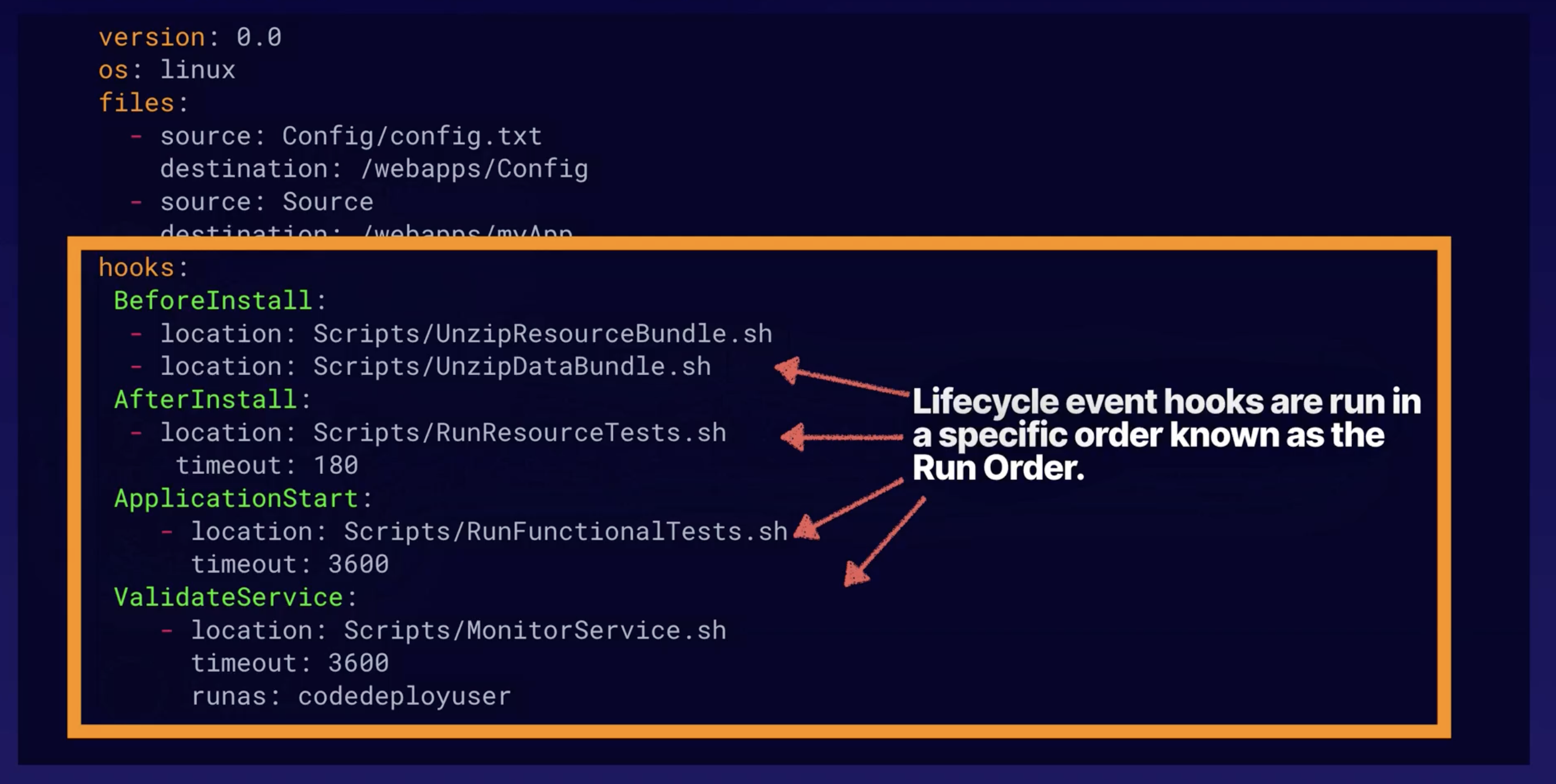Click the 'ApplicationStart:' hook name
Viewport: 1556px width, 784px height.
click(x=243, y=499)
